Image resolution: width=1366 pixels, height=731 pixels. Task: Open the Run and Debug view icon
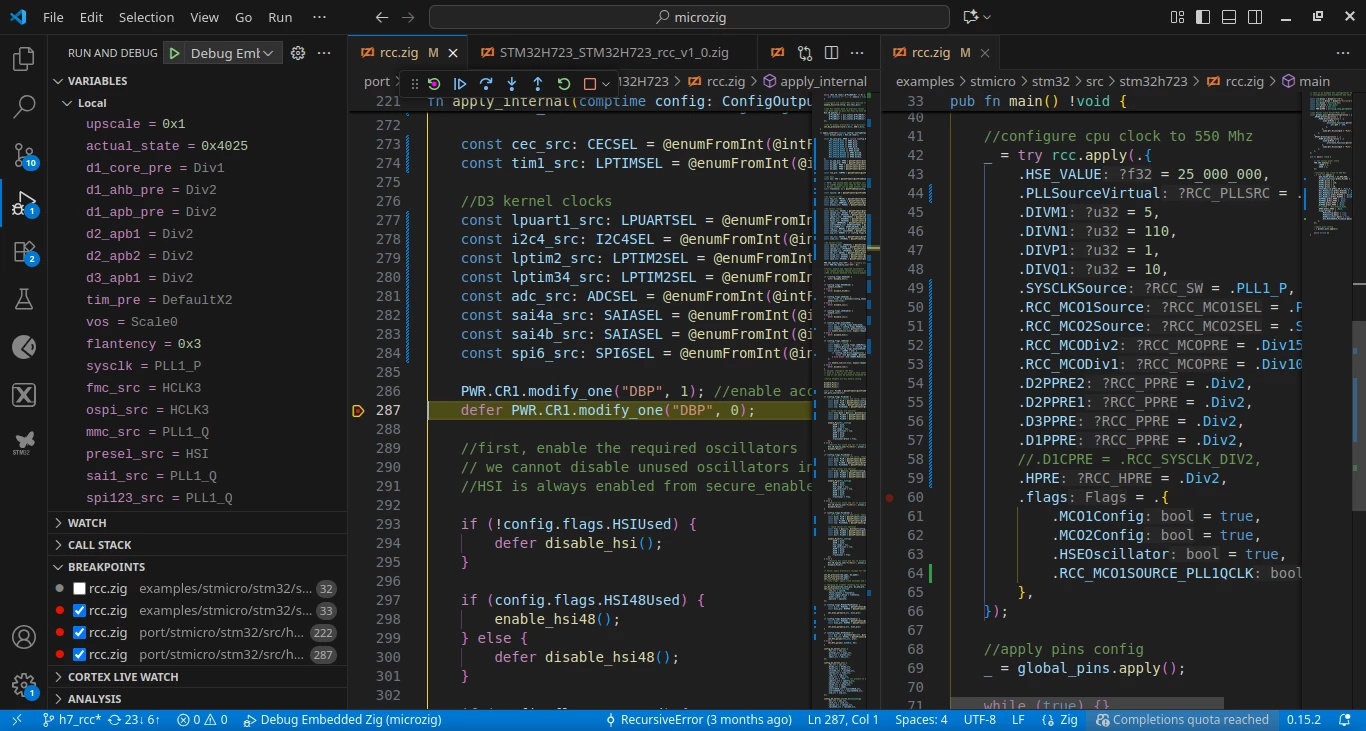coord(24,203)
